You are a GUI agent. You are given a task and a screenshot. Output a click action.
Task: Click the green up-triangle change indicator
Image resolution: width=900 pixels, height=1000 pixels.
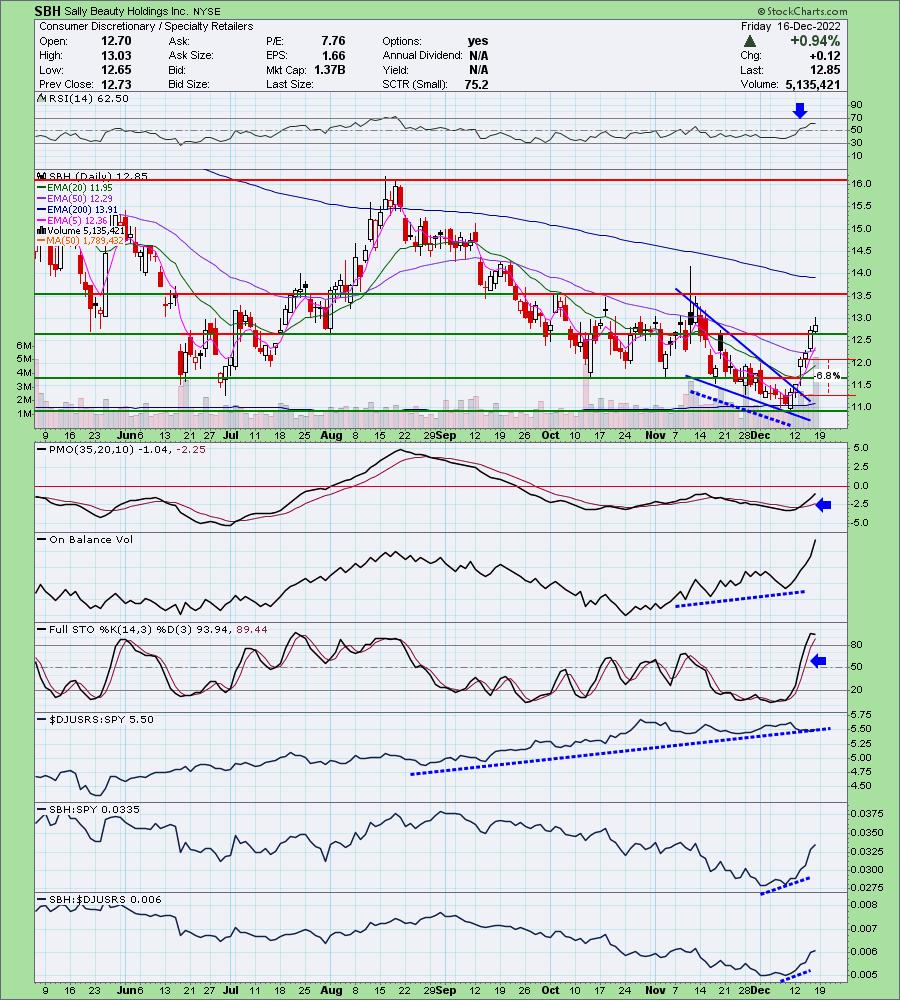click(750, 41)
